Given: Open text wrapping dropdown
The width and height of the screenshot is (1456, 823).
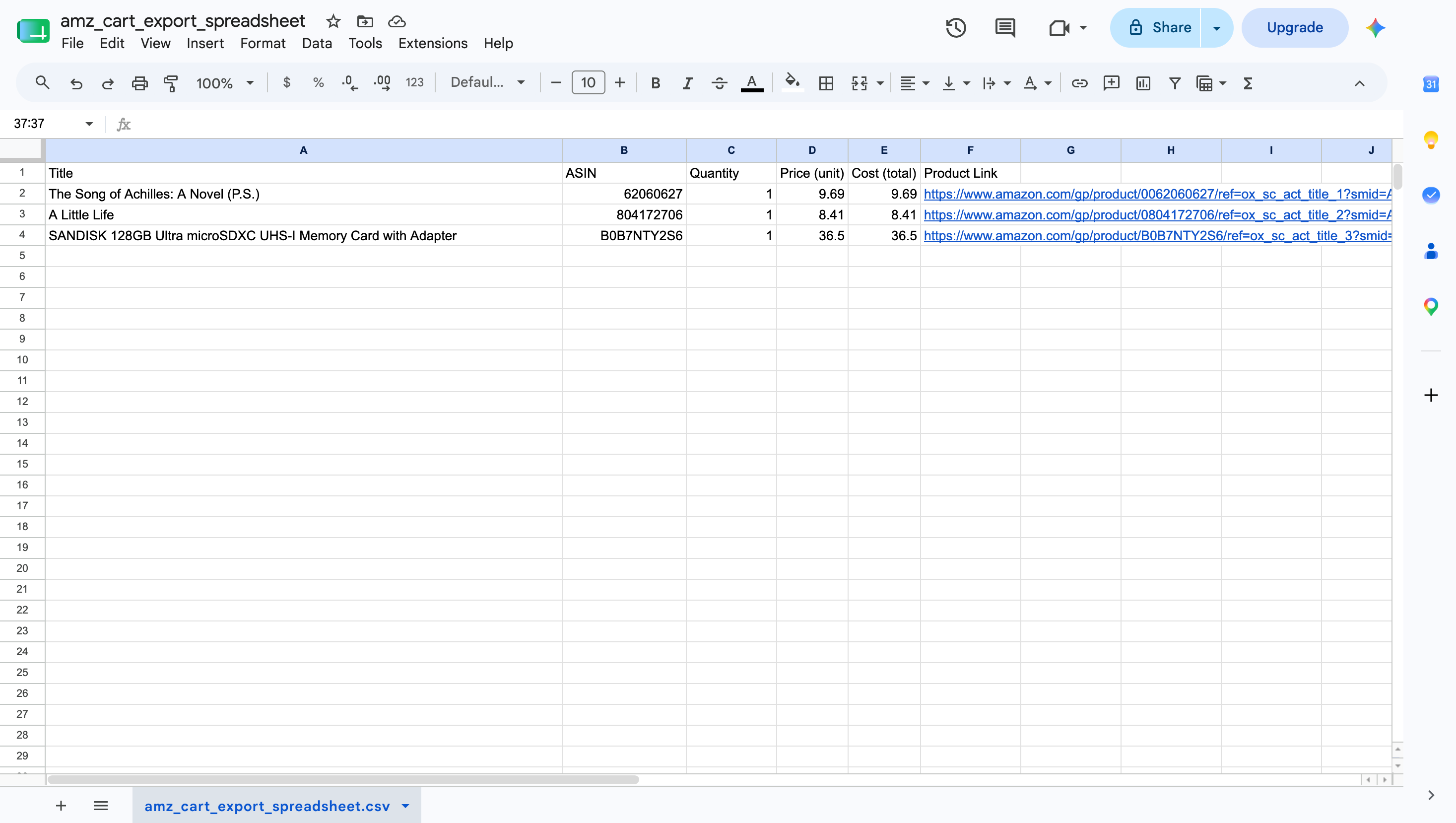Looking at the screenshot, I should (996, 83).
